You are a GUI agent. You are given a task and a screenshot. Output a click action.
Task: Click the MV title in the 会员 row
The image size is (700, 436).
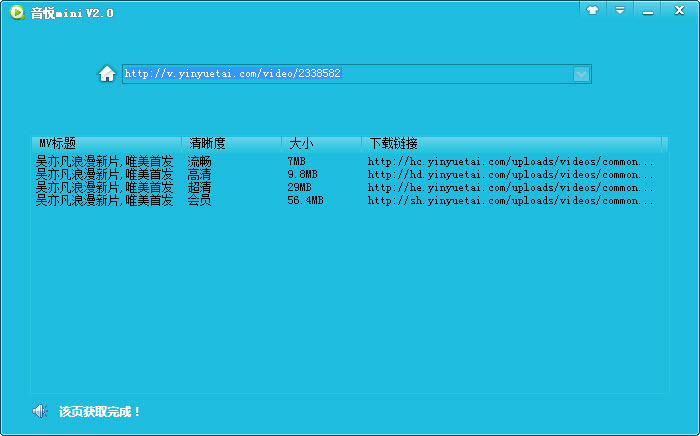click(x=104, y=200)
